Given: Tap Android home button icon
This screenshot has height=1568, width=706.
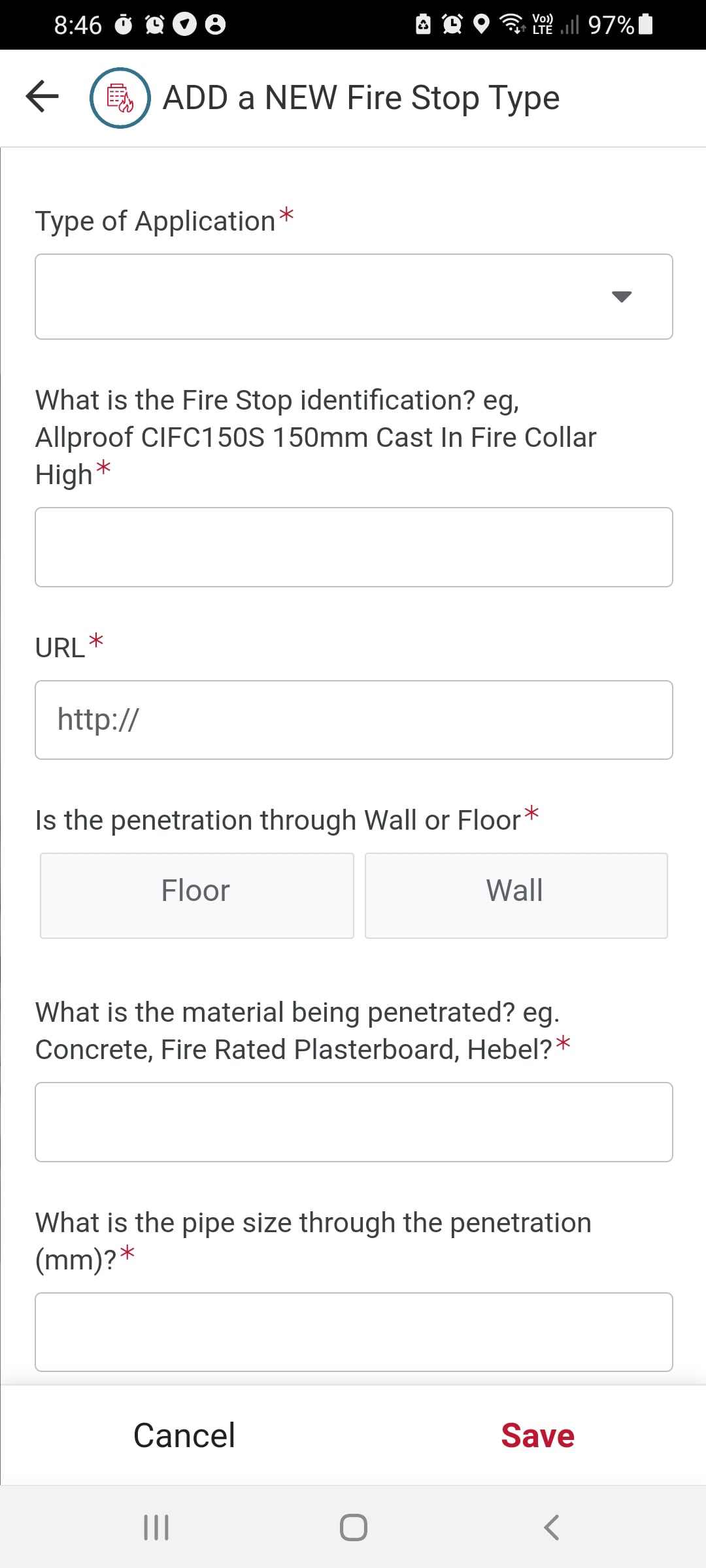Looking at the screenshot, I should tap(353, 1527).
